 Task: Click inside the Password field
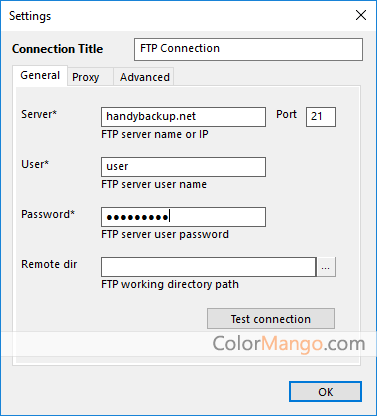click(x=183, y=217)
